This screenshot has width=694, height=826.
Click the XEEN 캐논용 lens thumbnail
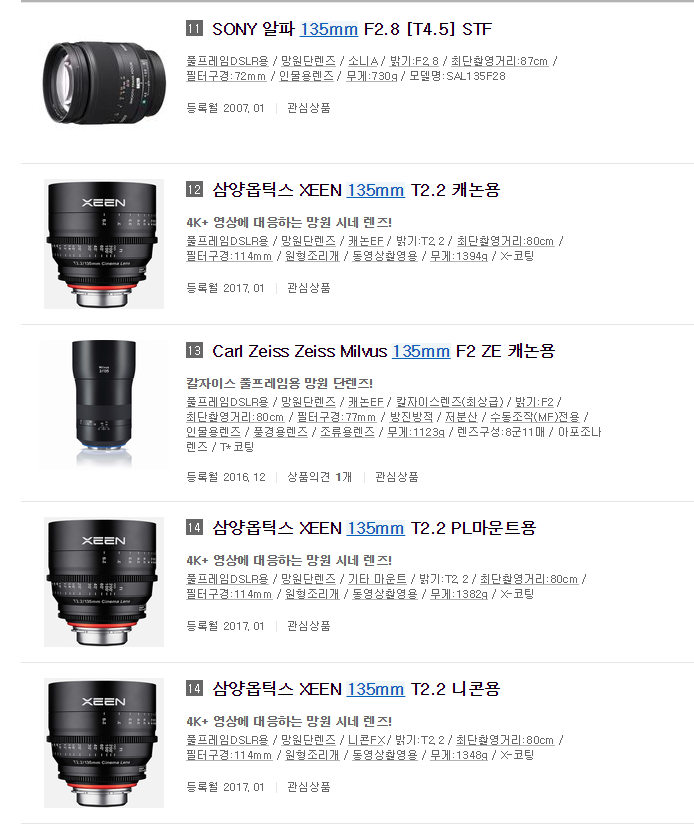104,244
